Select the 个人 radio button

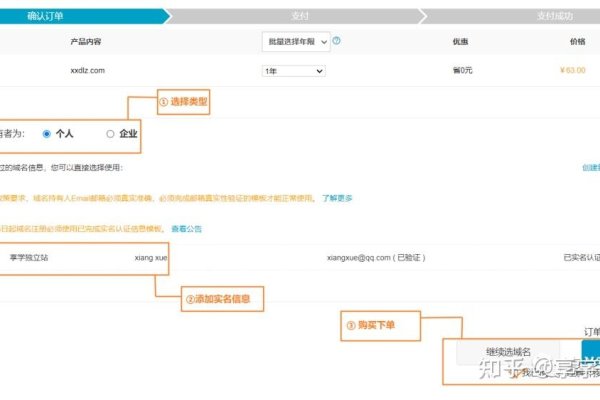pos(47,134)
